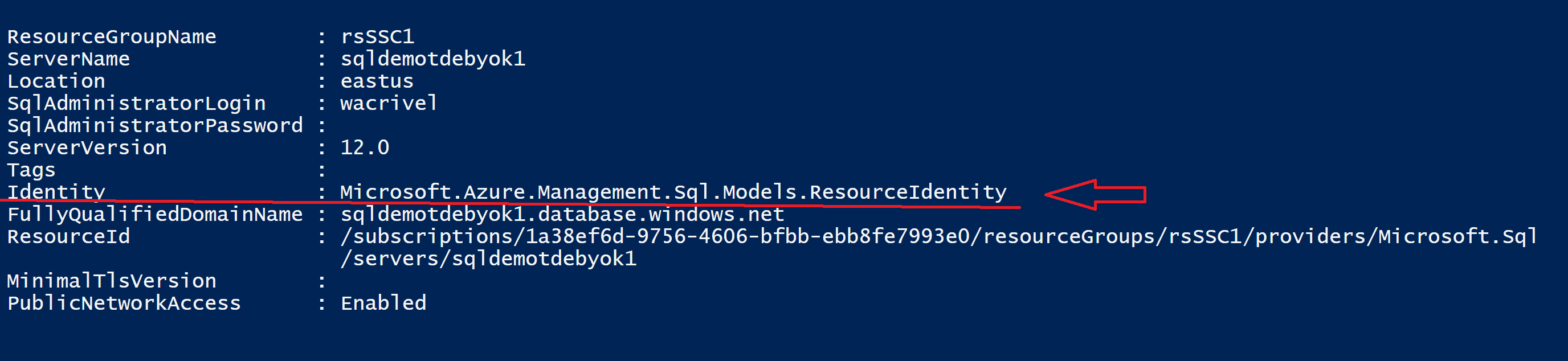Select the Microsoft.Azure.Management.Sql.Models.ResourceIdentity value
This screenshot has width=1568, height=361.
(673, 192)
